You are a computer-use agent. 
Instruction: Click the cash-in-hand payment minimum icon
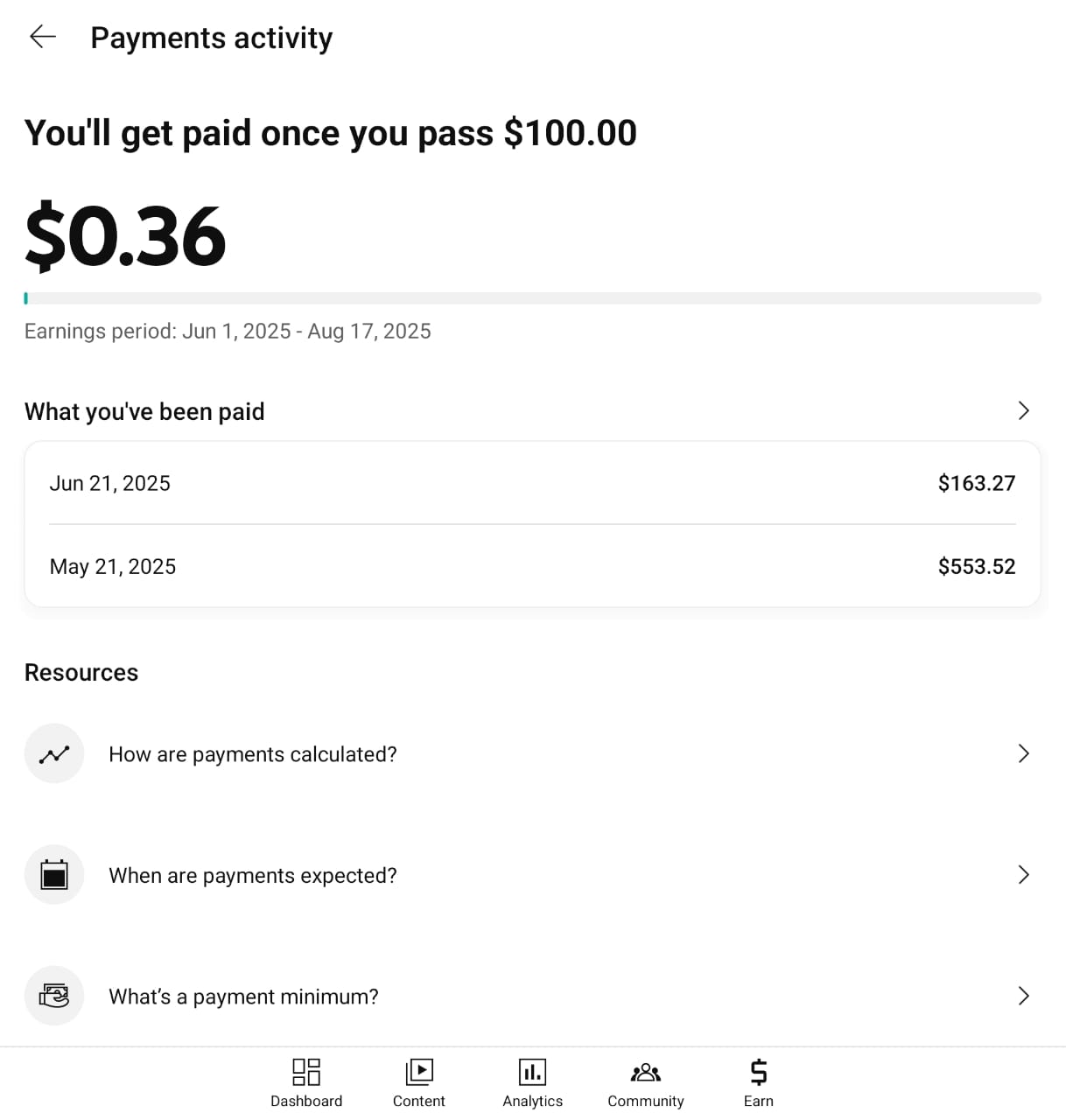54,995
